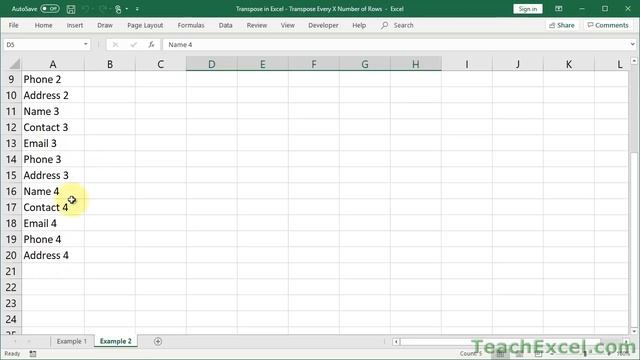Select row 16 header
Viewport: 640px width, 360px height.
[11, 191]
